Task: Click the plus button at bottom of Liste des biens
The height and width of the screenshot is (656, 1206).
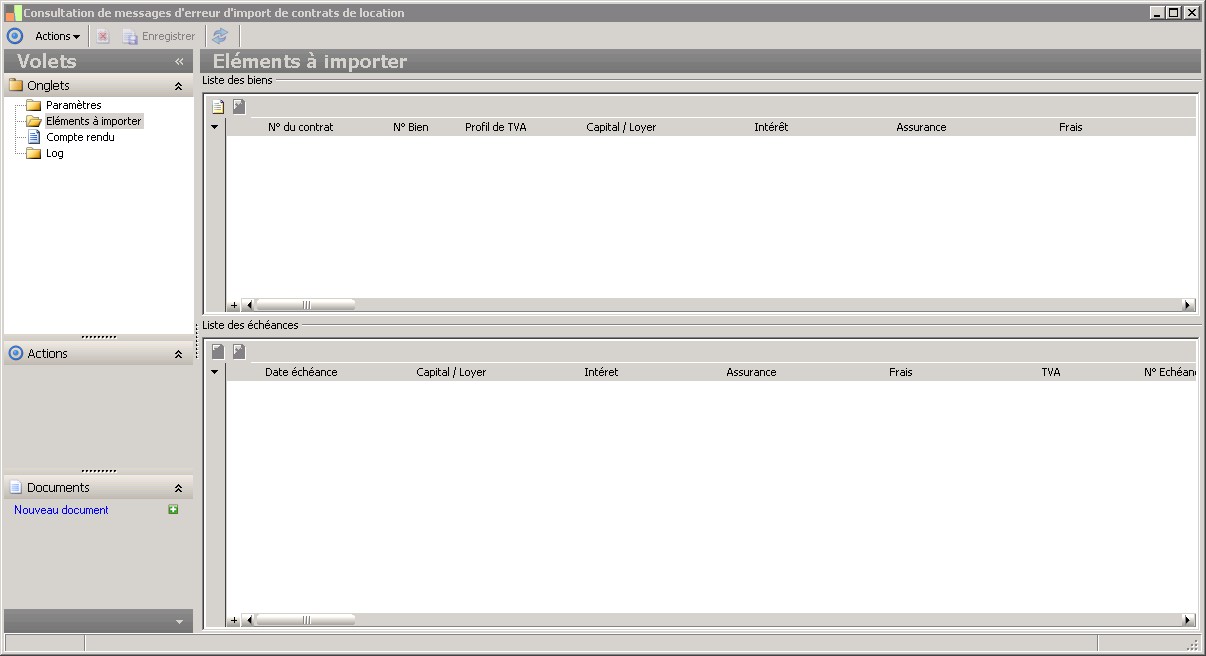Action: click(234, 305)
